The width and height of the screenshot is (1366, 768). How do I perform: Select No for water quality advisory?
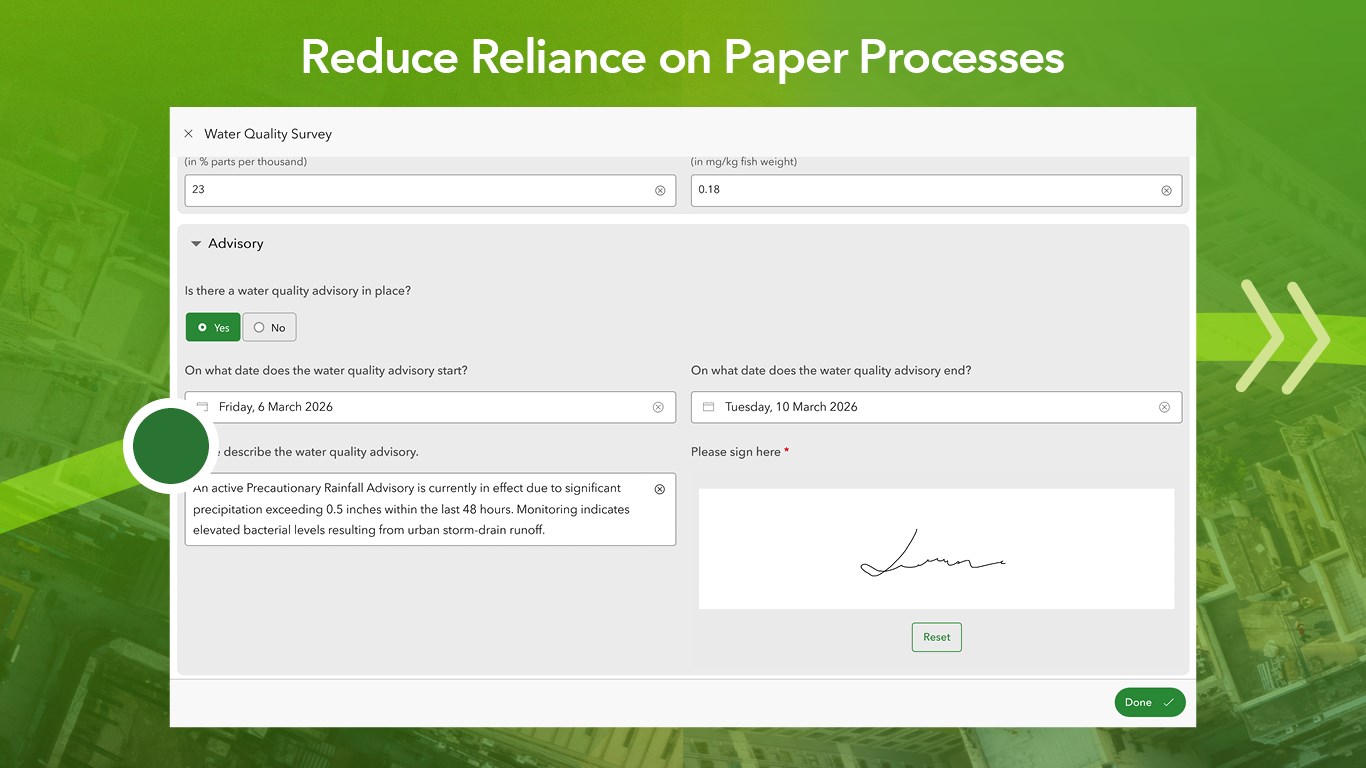269,327
